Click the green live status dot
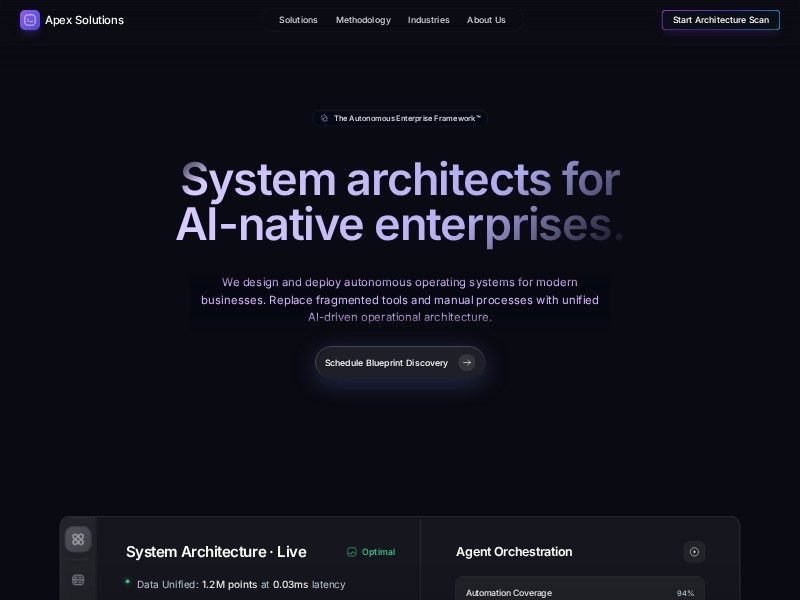The image size is (800, 600). 128,581
